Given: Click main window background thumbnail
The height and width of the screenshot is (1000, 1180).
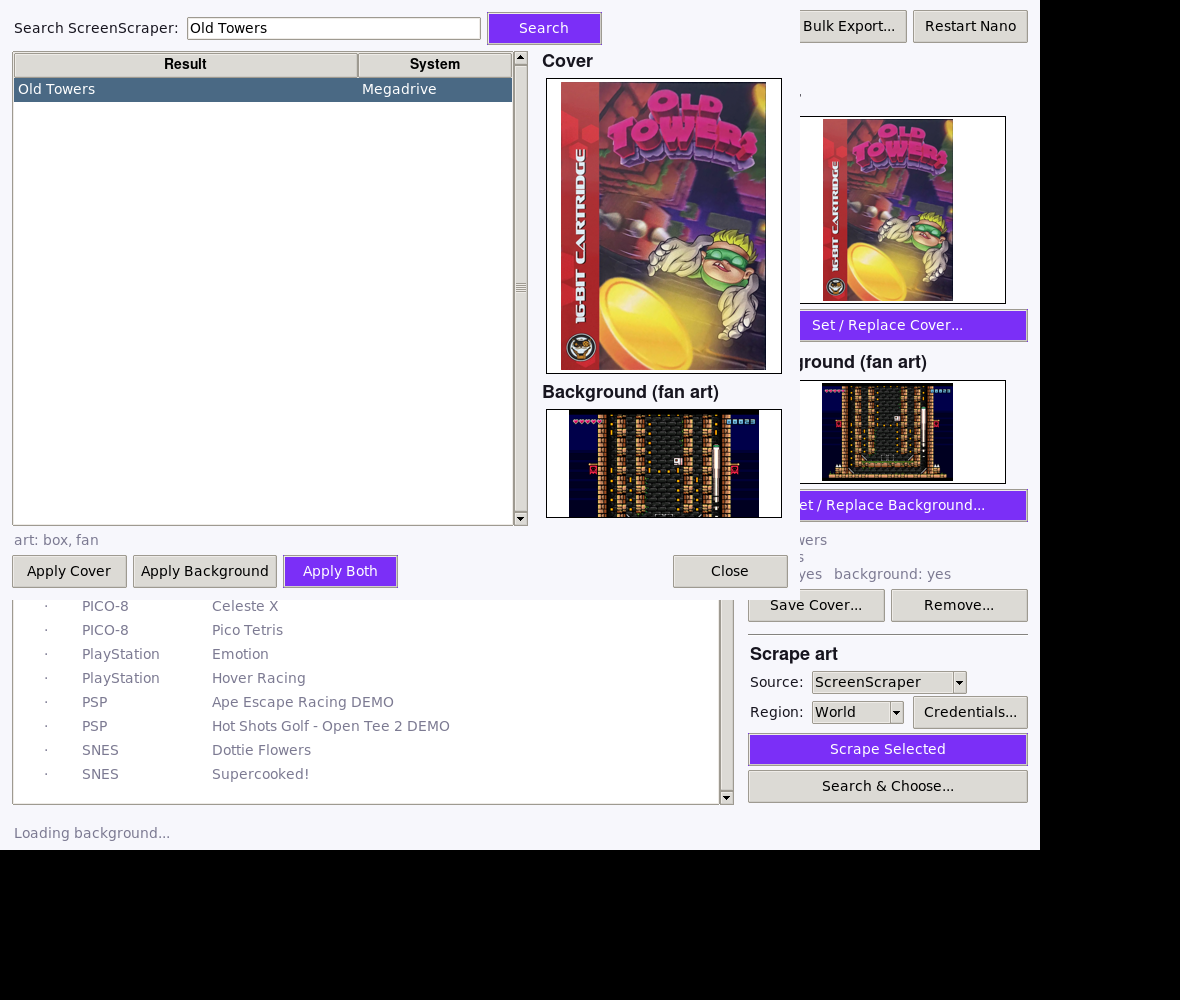Looking at the screenshot, I should [x=902, y=432].
